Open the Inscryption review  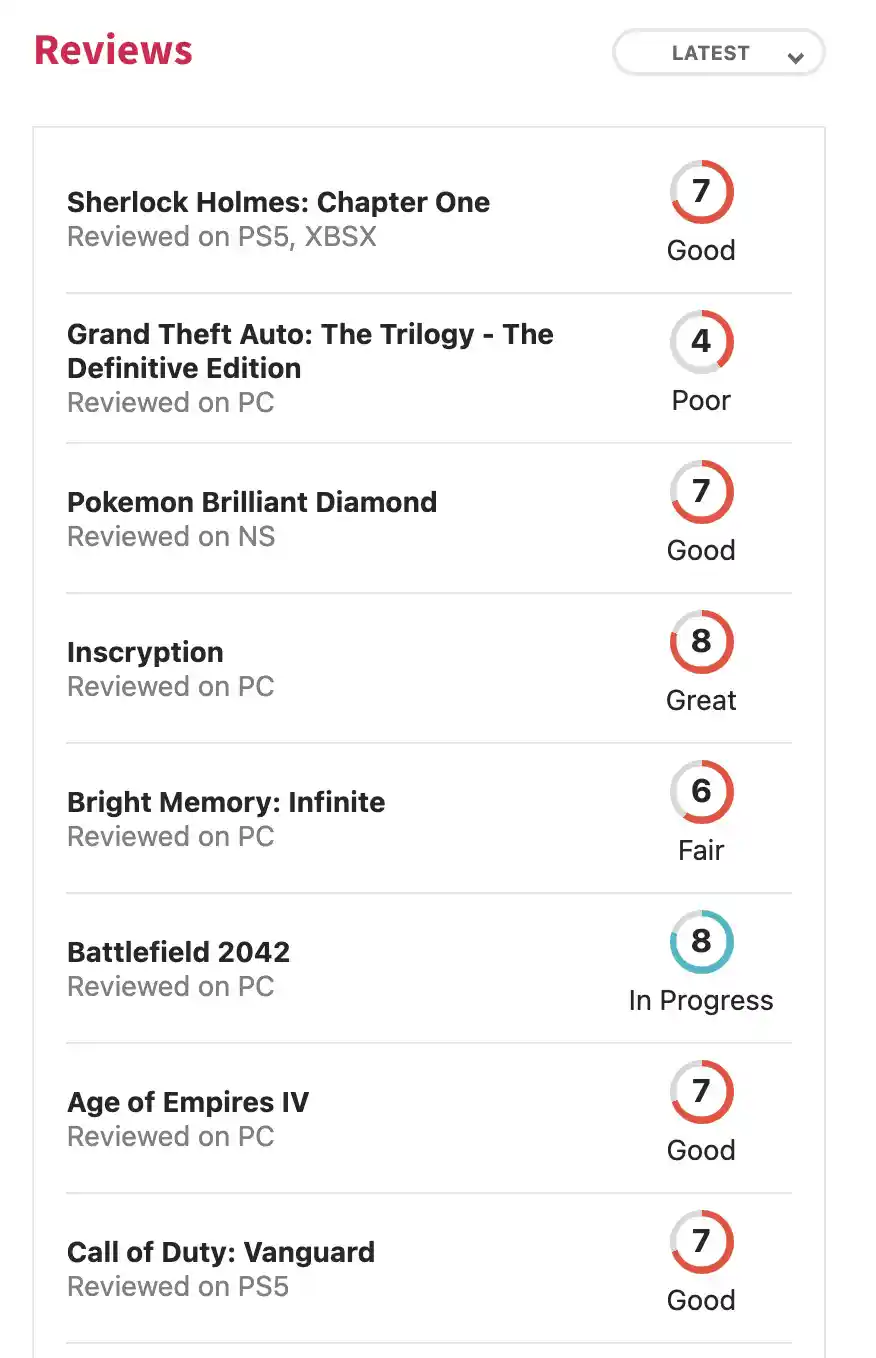click(145, 652)
